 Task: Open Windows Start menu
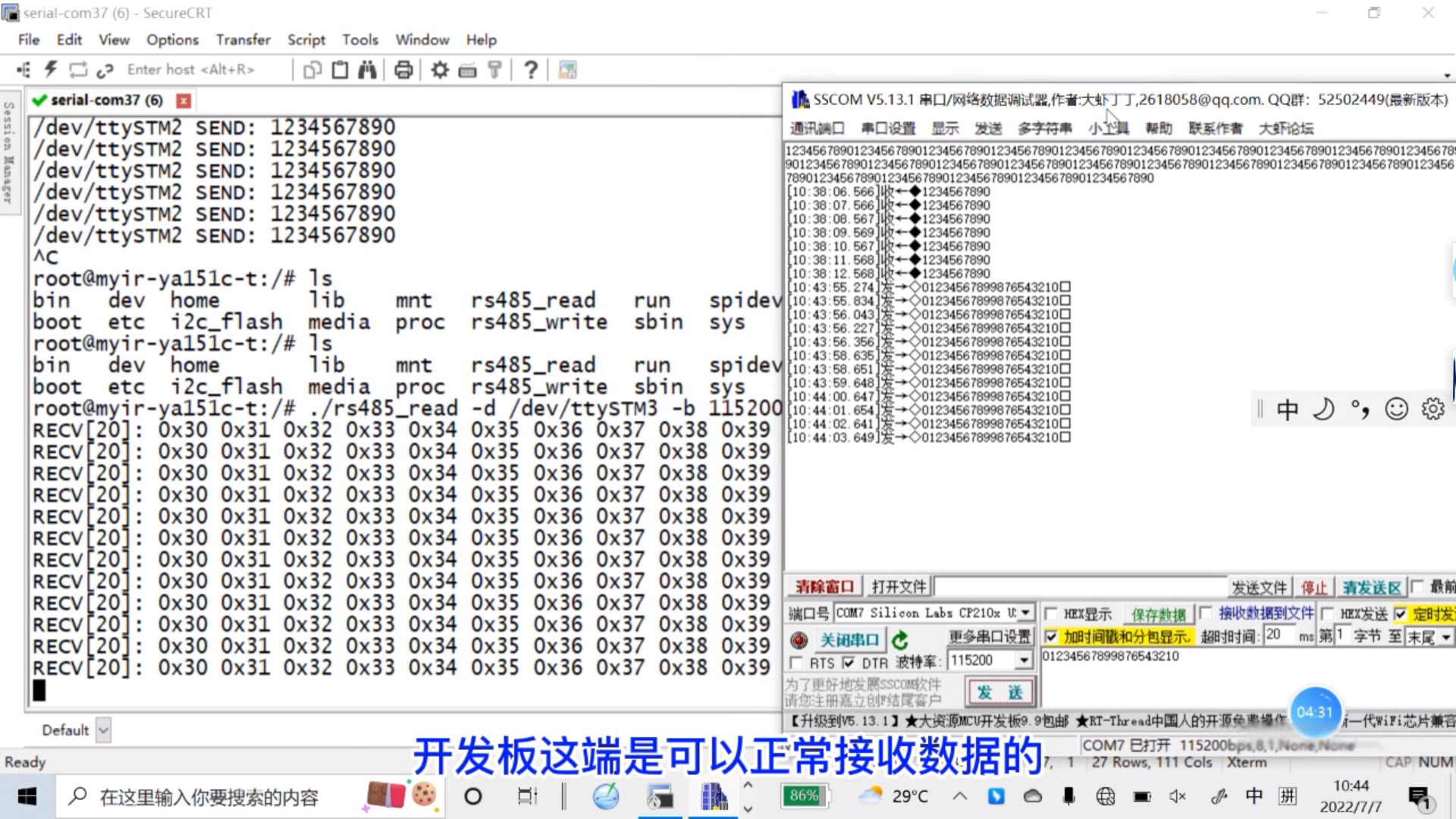[x=27, y=796]
